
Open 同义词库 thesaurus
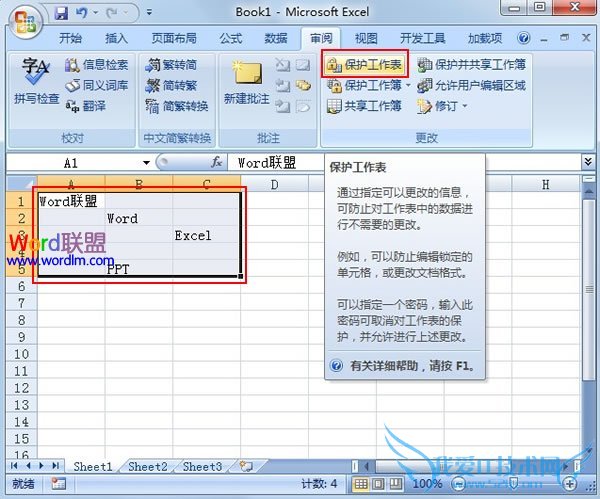96,85
